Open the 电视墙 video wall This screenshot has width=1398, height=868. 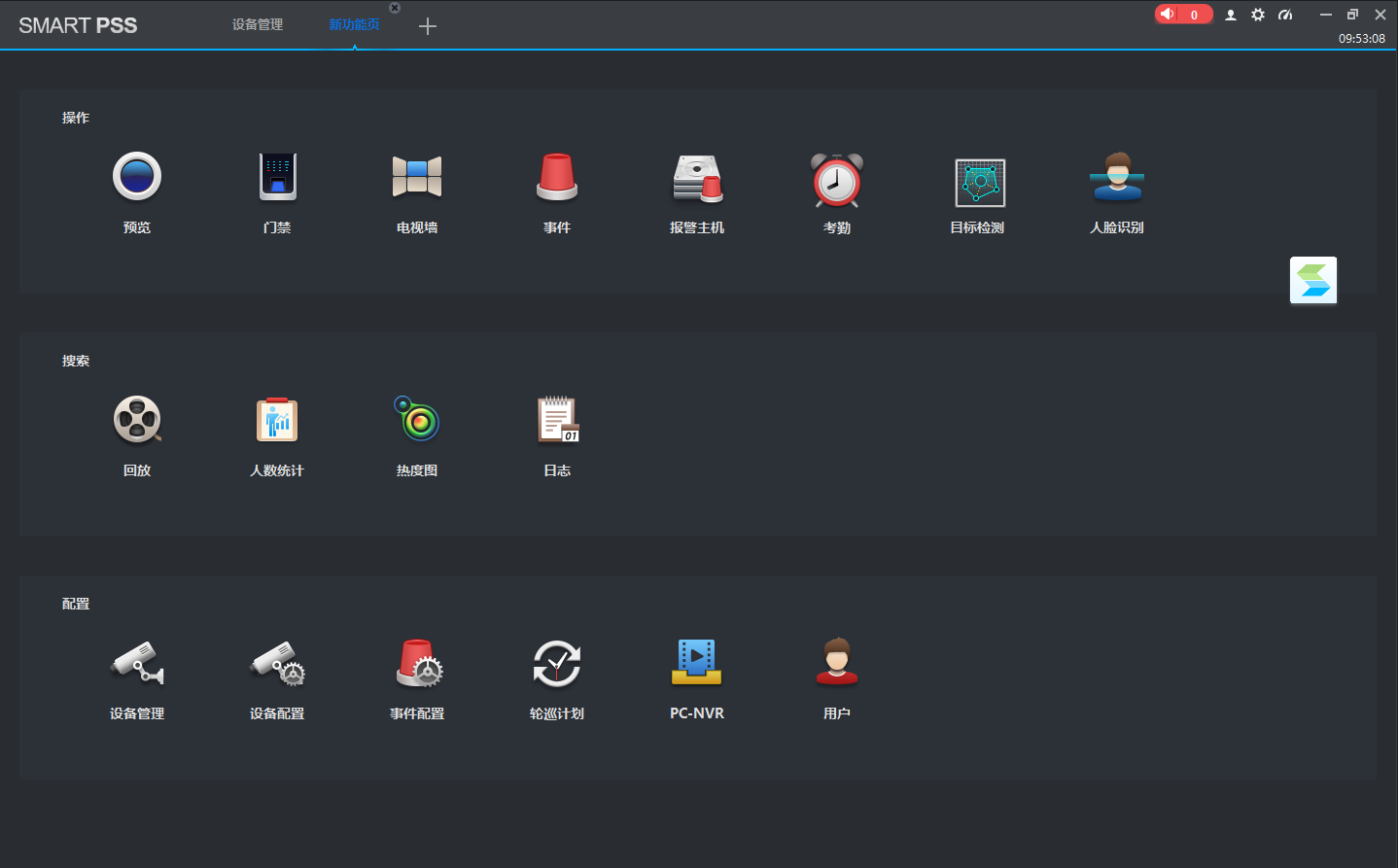point(417,177)
